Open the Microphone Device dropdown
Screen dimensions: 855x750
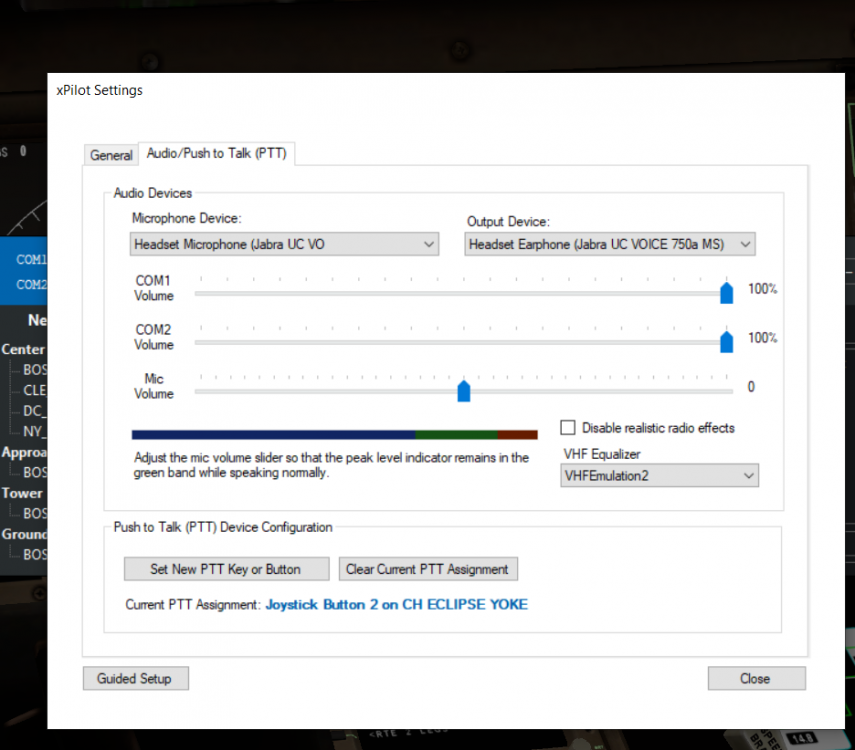point(284,244)
